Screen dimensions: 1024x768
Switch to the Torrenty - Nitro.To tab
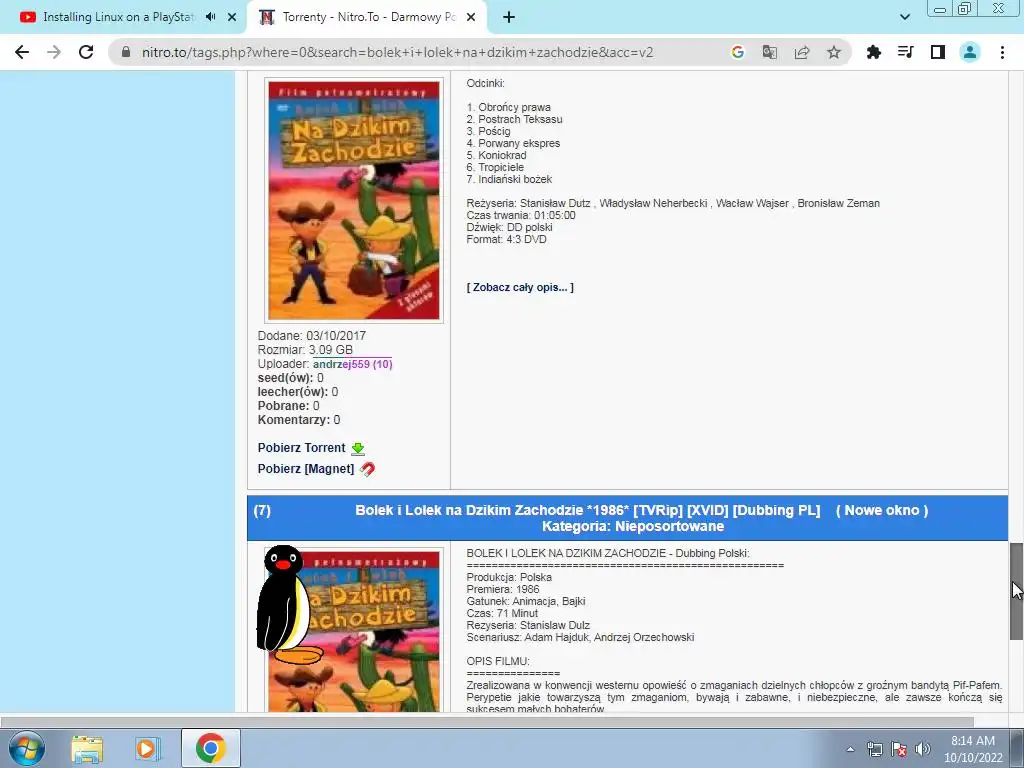pyautogui.click(x=367, y=17)
